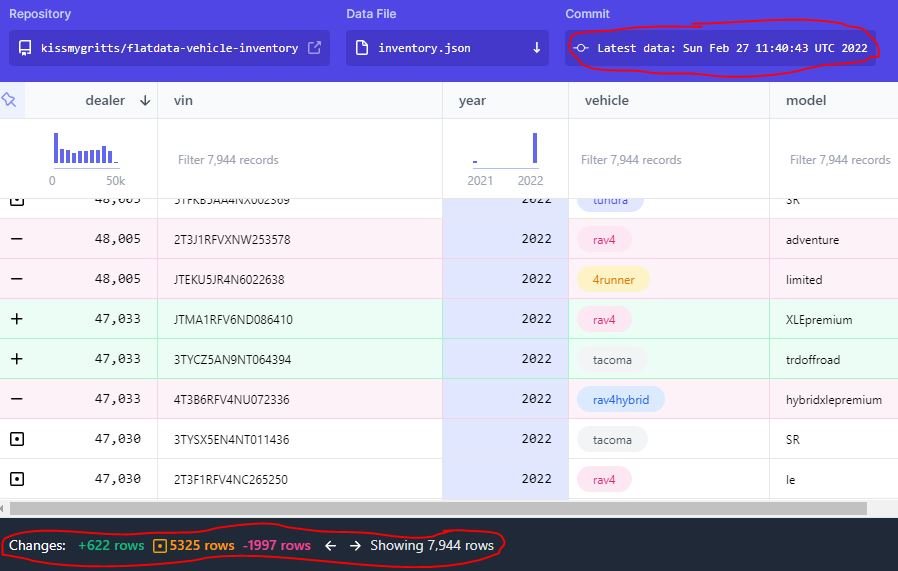Click the repository book icon
The height and width of the screenshot is (571, 898).
(x=25, y=48)
